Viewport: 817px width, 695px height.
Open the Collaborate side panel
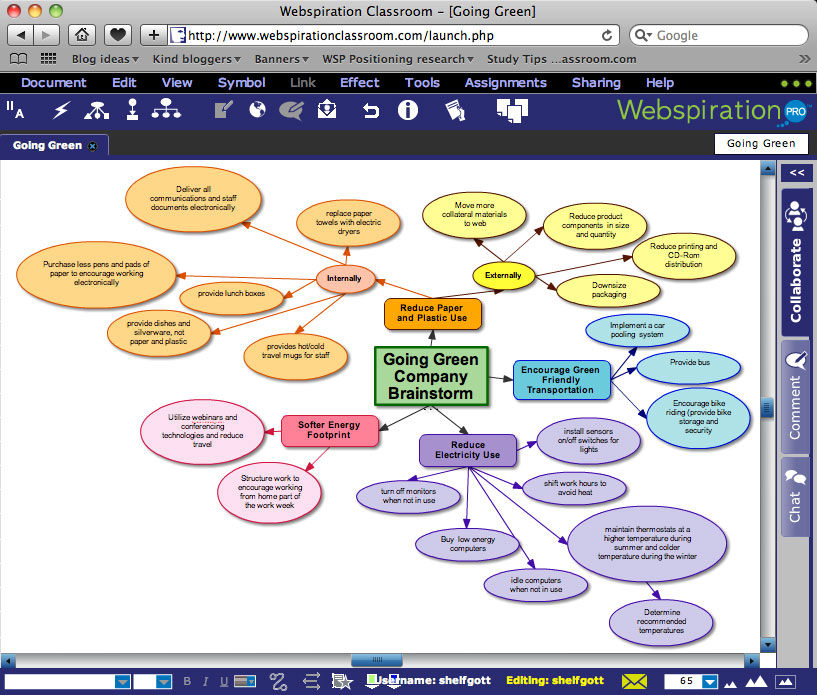tap(796, 262)
